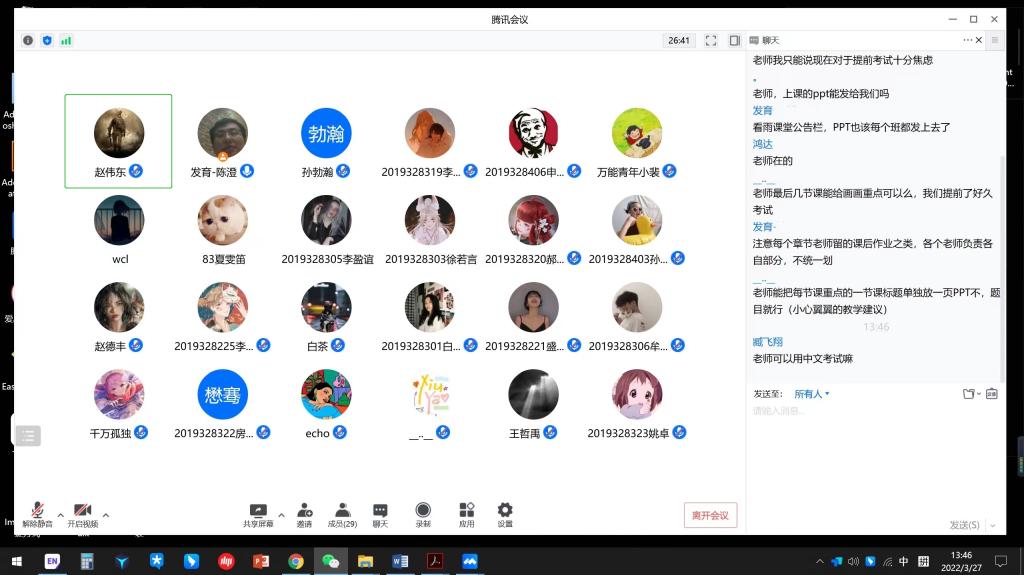Click the 发送(S) send button

click(968, 525)
